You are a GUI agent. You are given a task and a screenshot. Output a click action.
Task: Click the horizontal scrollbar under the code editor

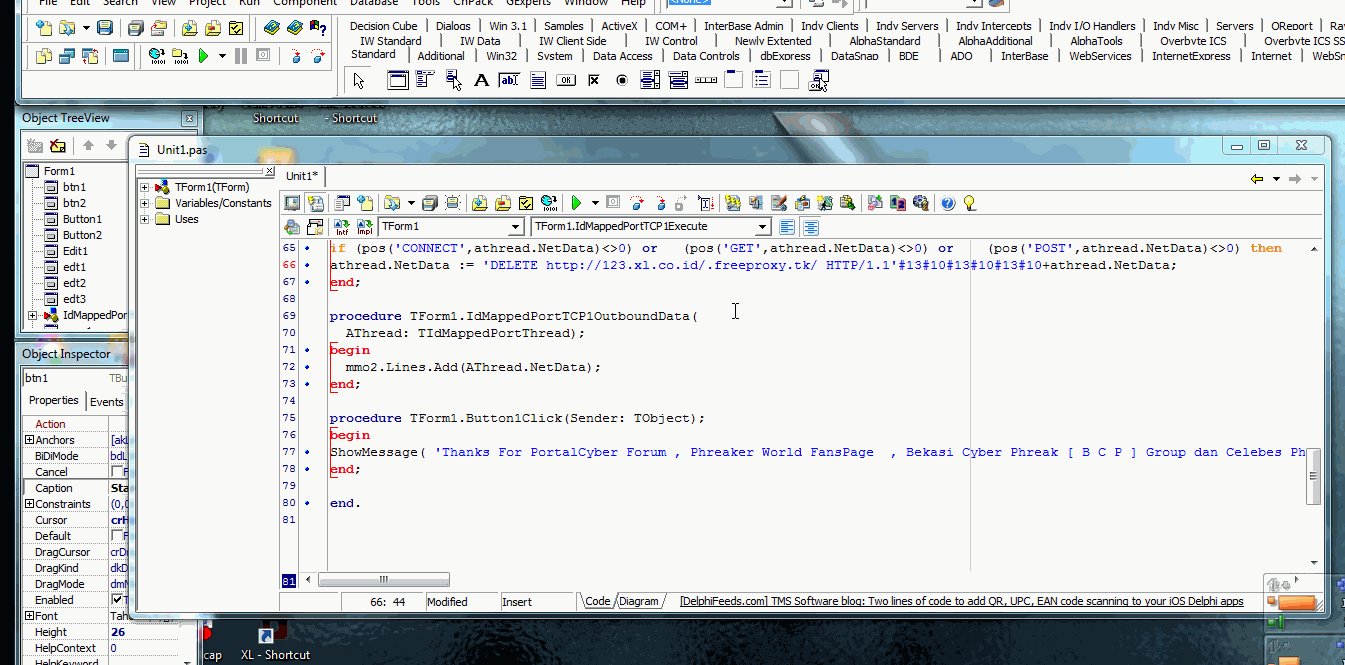tap(383, 580)
